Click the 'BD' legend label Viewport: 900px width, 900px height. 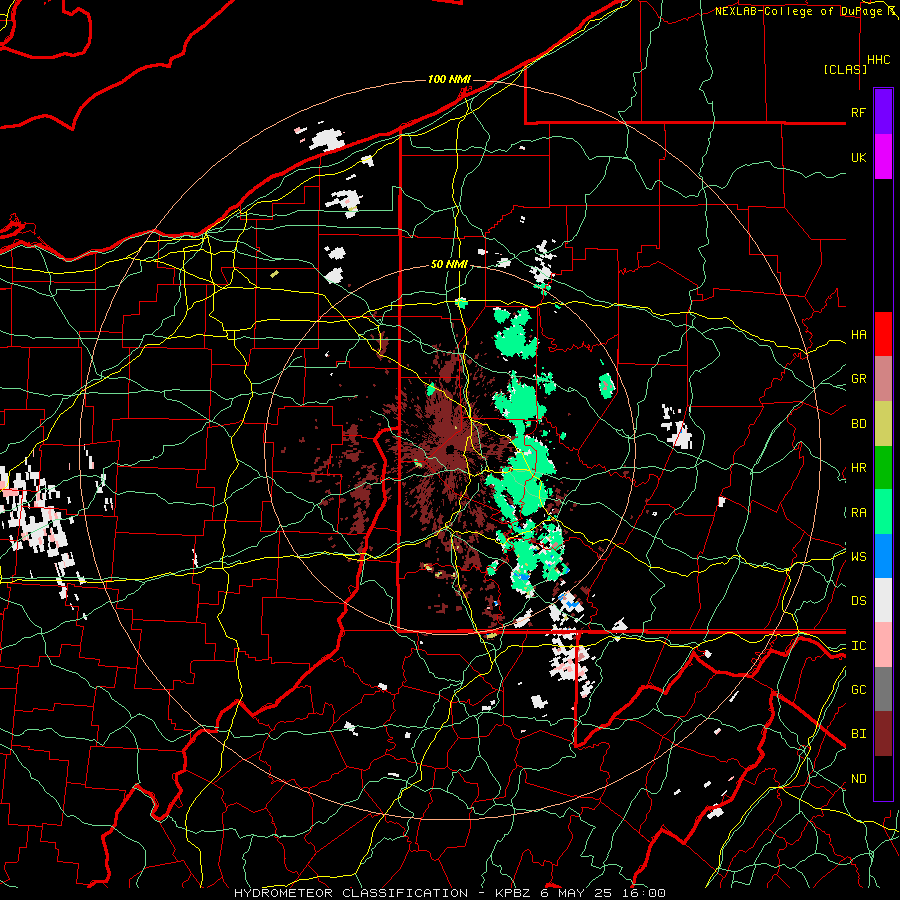pyautogui.click(x=858, y=424)
